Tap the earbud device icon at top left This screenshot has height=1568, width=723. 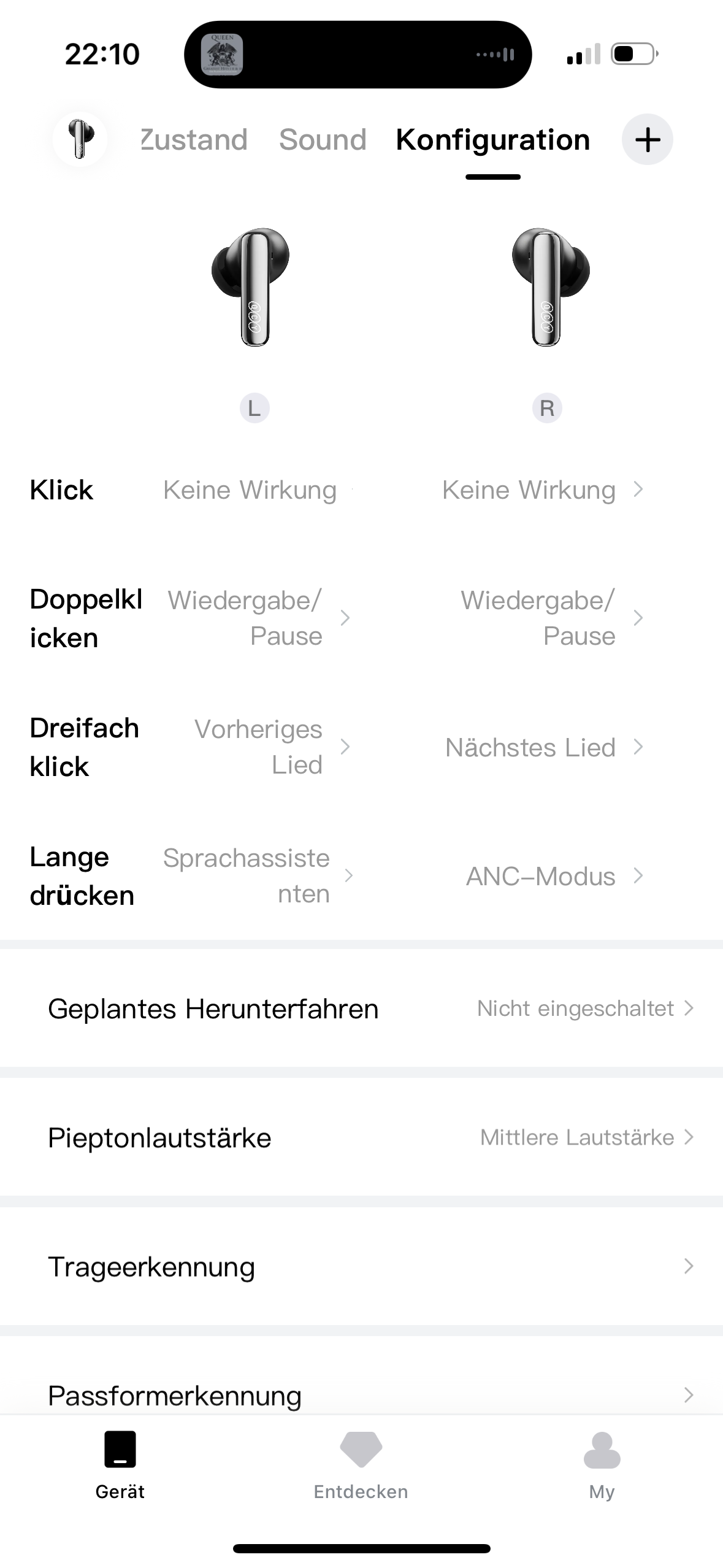pyautogui.click(x=80, y=139)
